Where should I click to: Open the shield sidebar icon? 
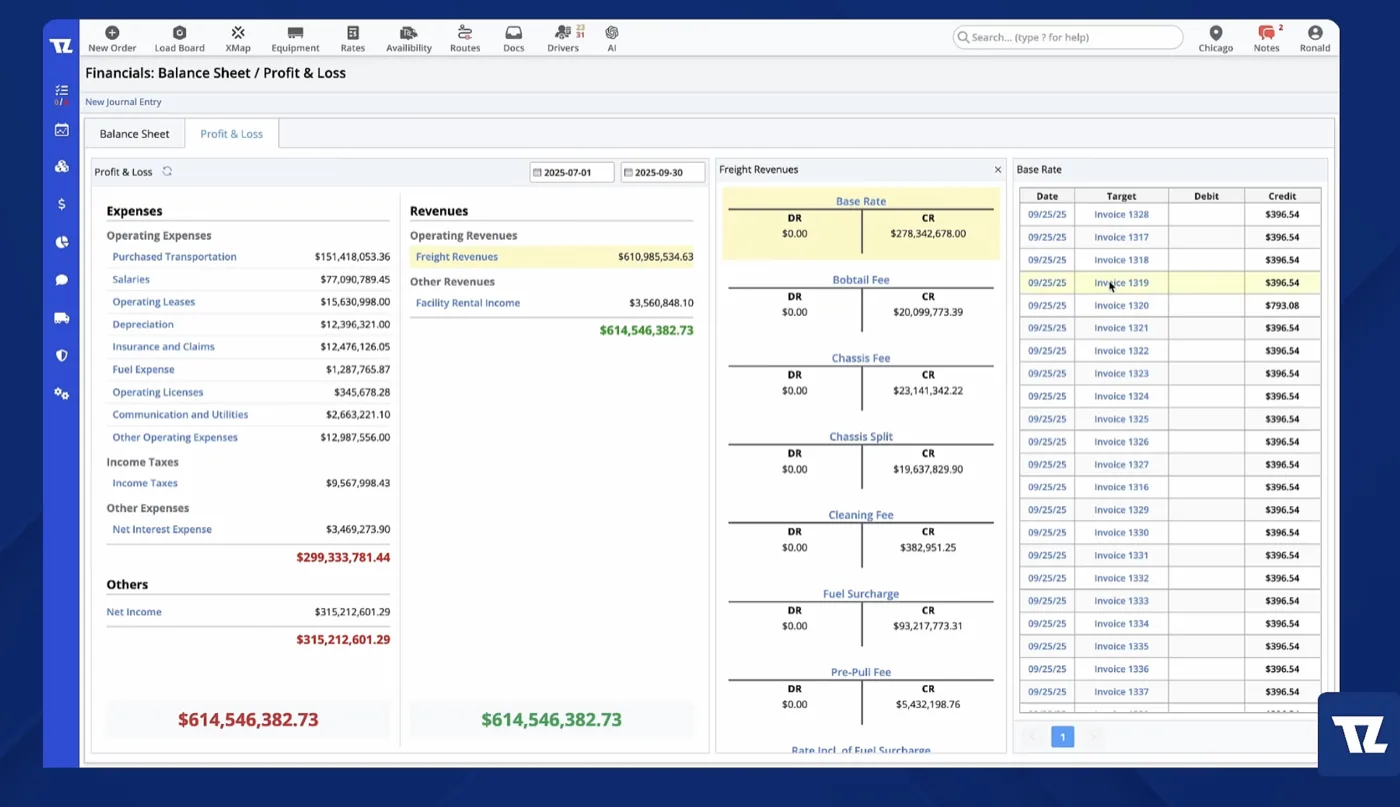pyautogui.click(x=61, y=355)
